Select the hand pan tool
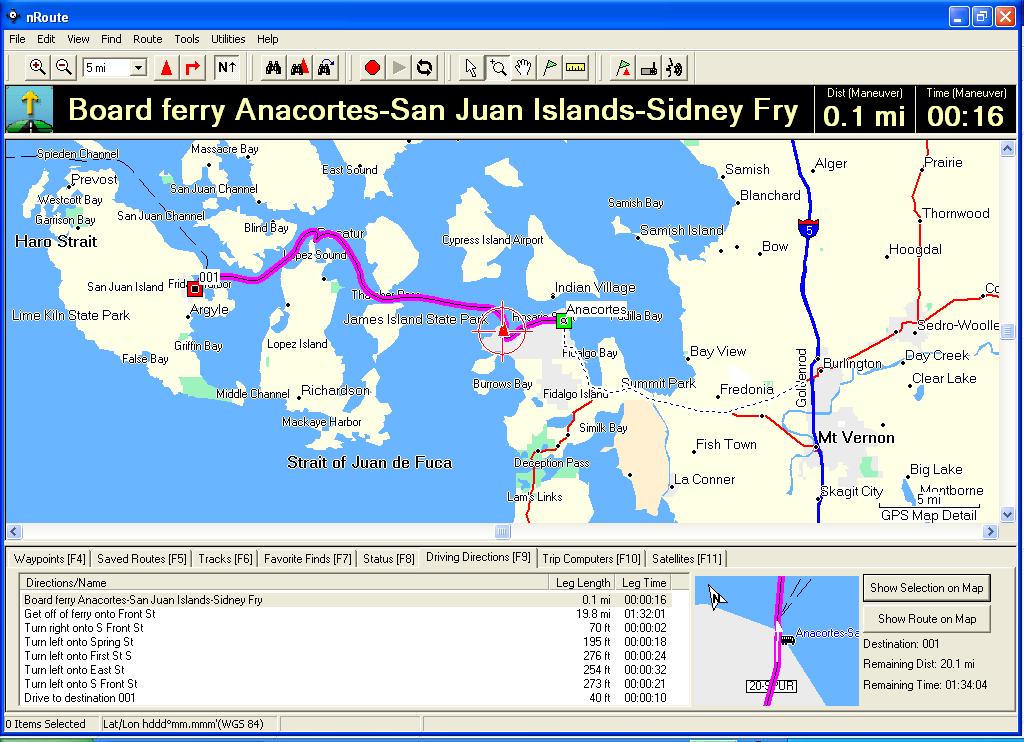The height and width of the screenshot is (742, 1024). [523, 67]
